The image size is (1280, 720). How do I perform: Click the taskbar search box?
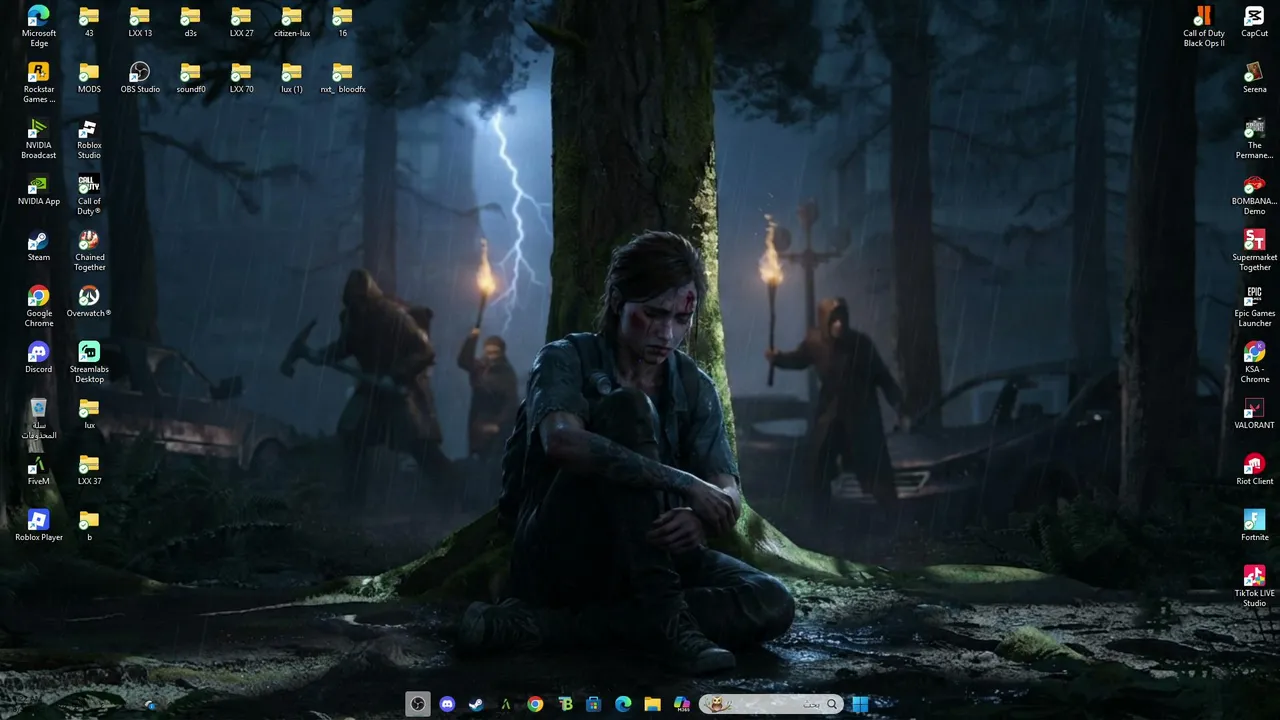[770, 704]
